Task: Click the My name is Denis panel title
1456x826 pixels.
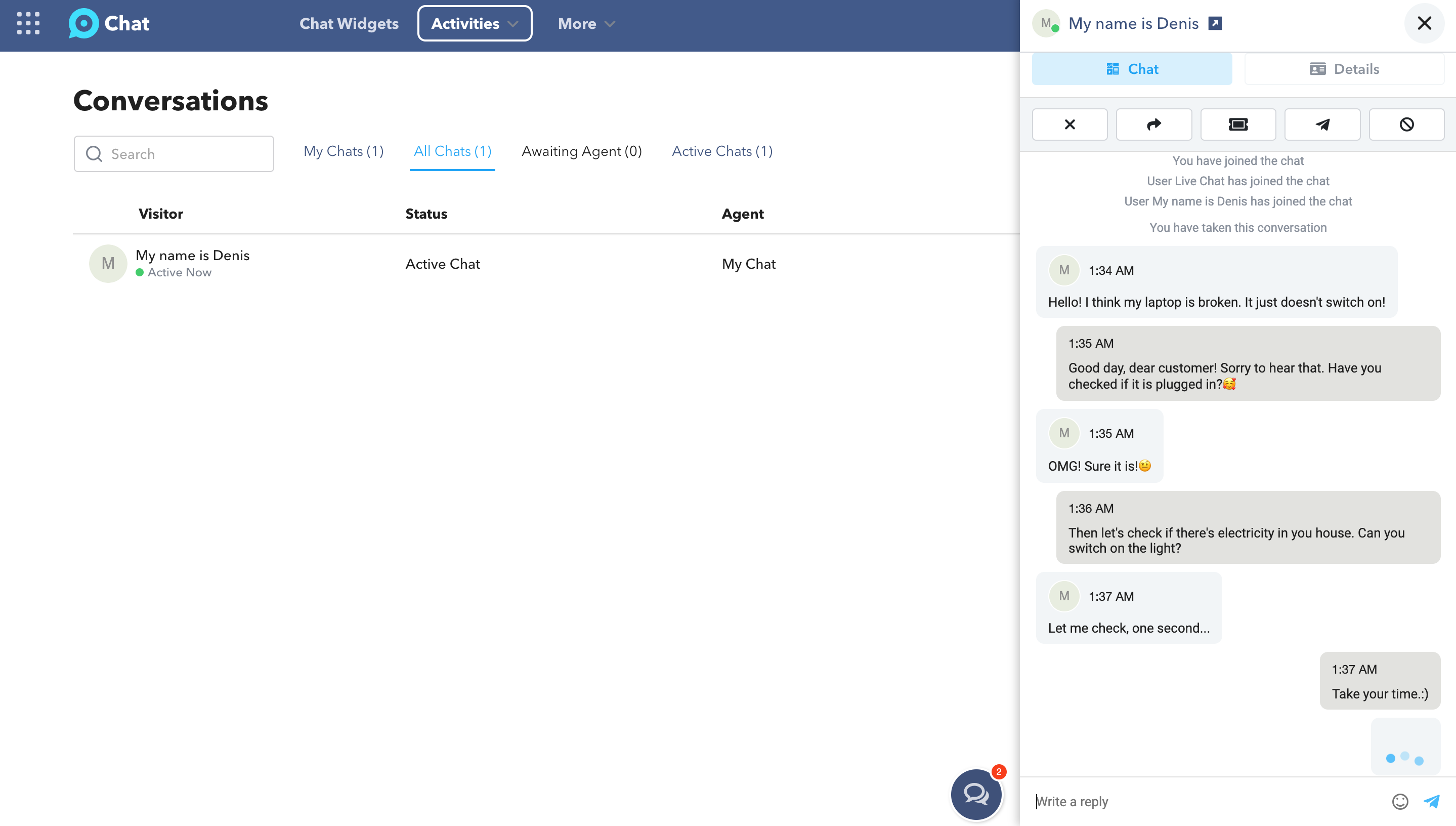Action: pos(1133,23)
